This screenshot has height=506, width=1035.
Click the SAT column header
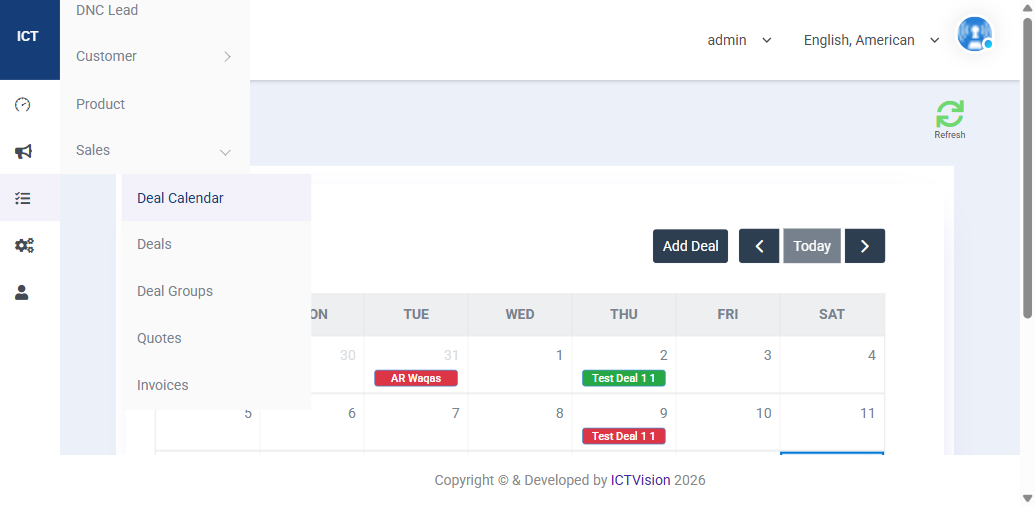(832, 315)
